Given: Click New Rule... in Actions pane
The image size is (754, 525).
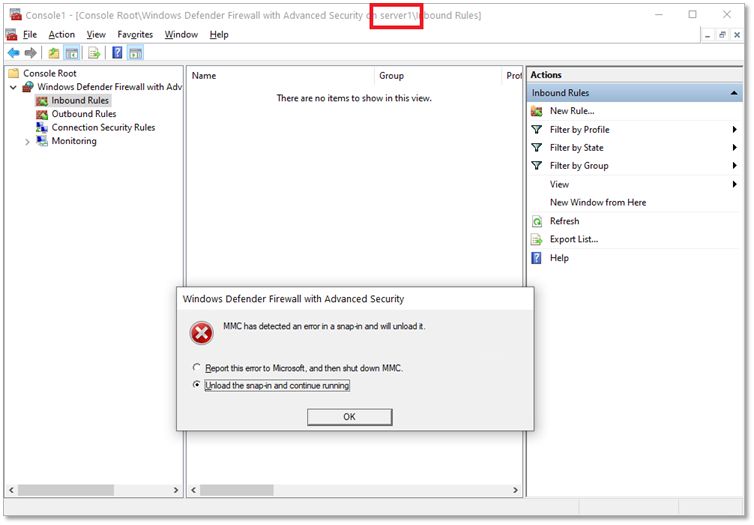Looking at the screenshot, I should pos(572,111).
